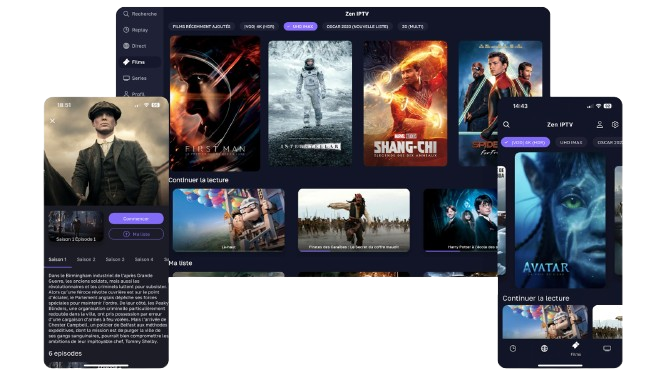Screen dimensions: 666x375
Task: Click the 'Zen IPTV' title on right phone
Action: [x=560, y=124]
